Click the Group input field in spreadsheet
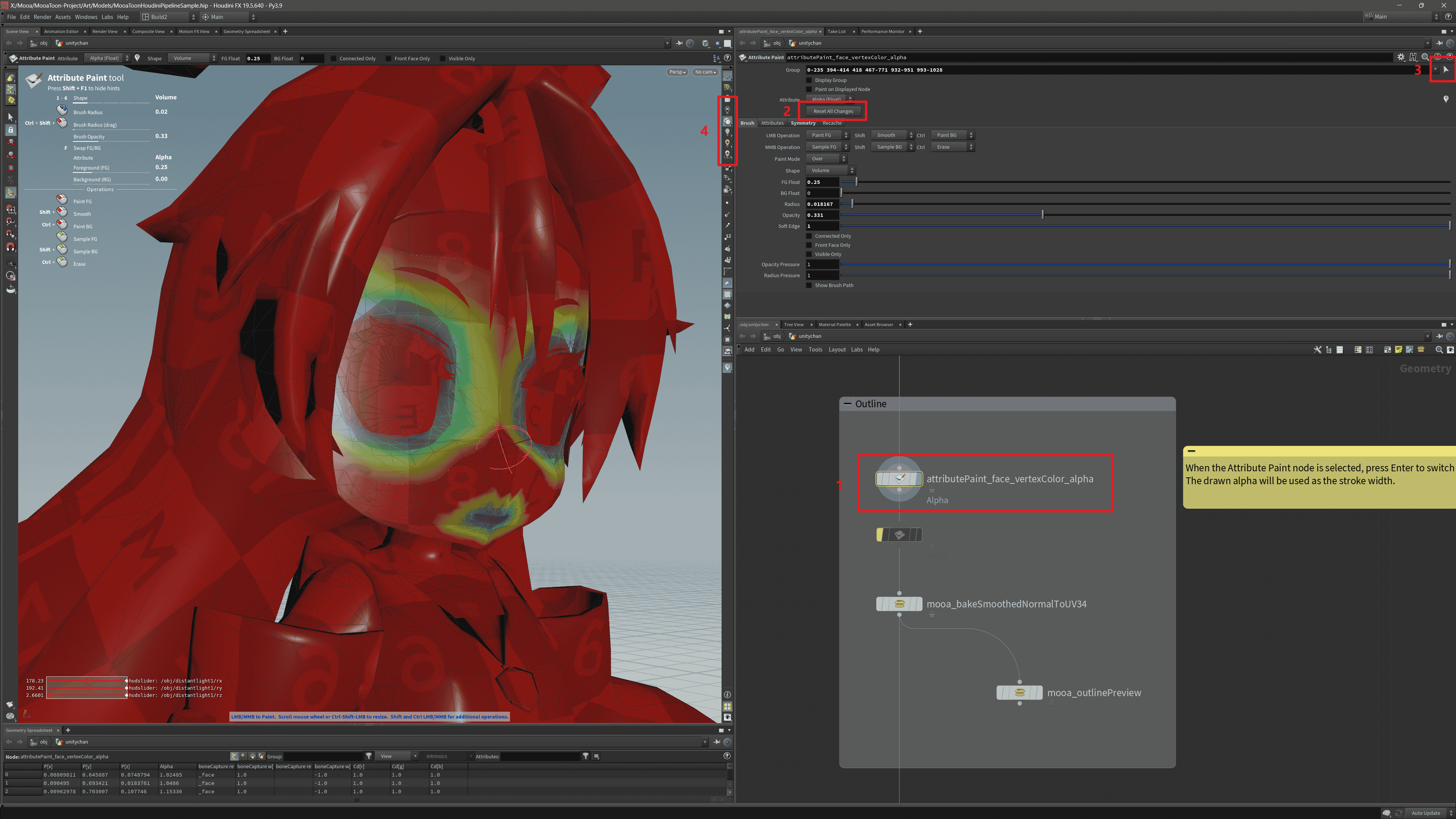The height and width of the screenshot is (819, 1456). click(x=323, y=756)
